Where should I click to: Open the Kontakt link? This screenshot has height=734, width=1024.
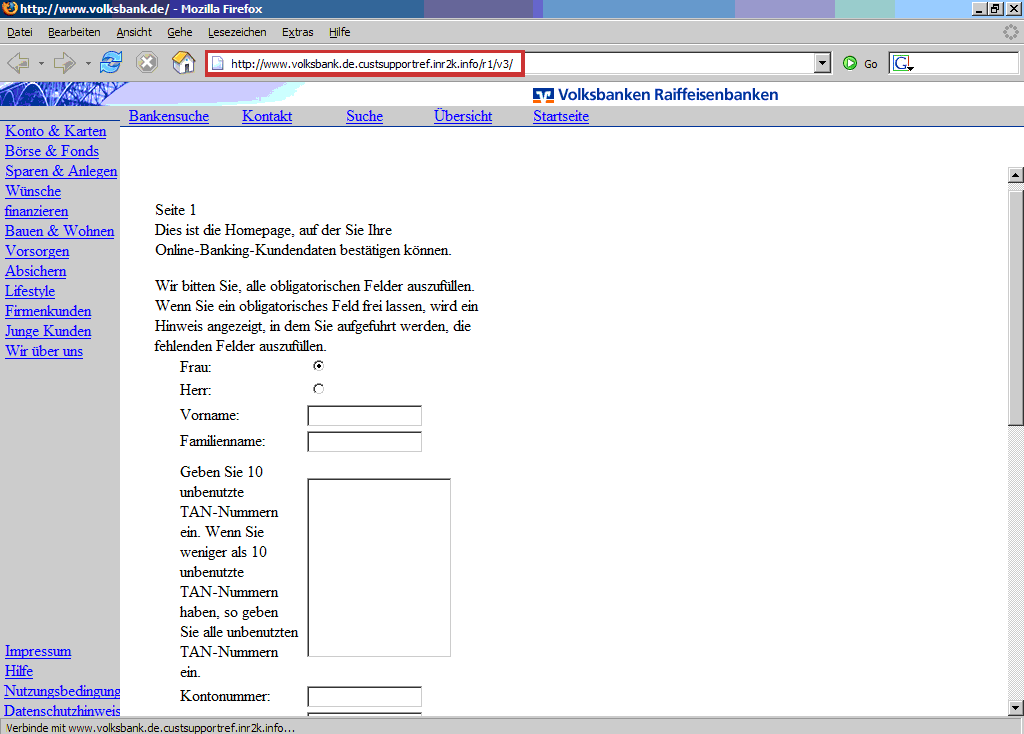267,116
